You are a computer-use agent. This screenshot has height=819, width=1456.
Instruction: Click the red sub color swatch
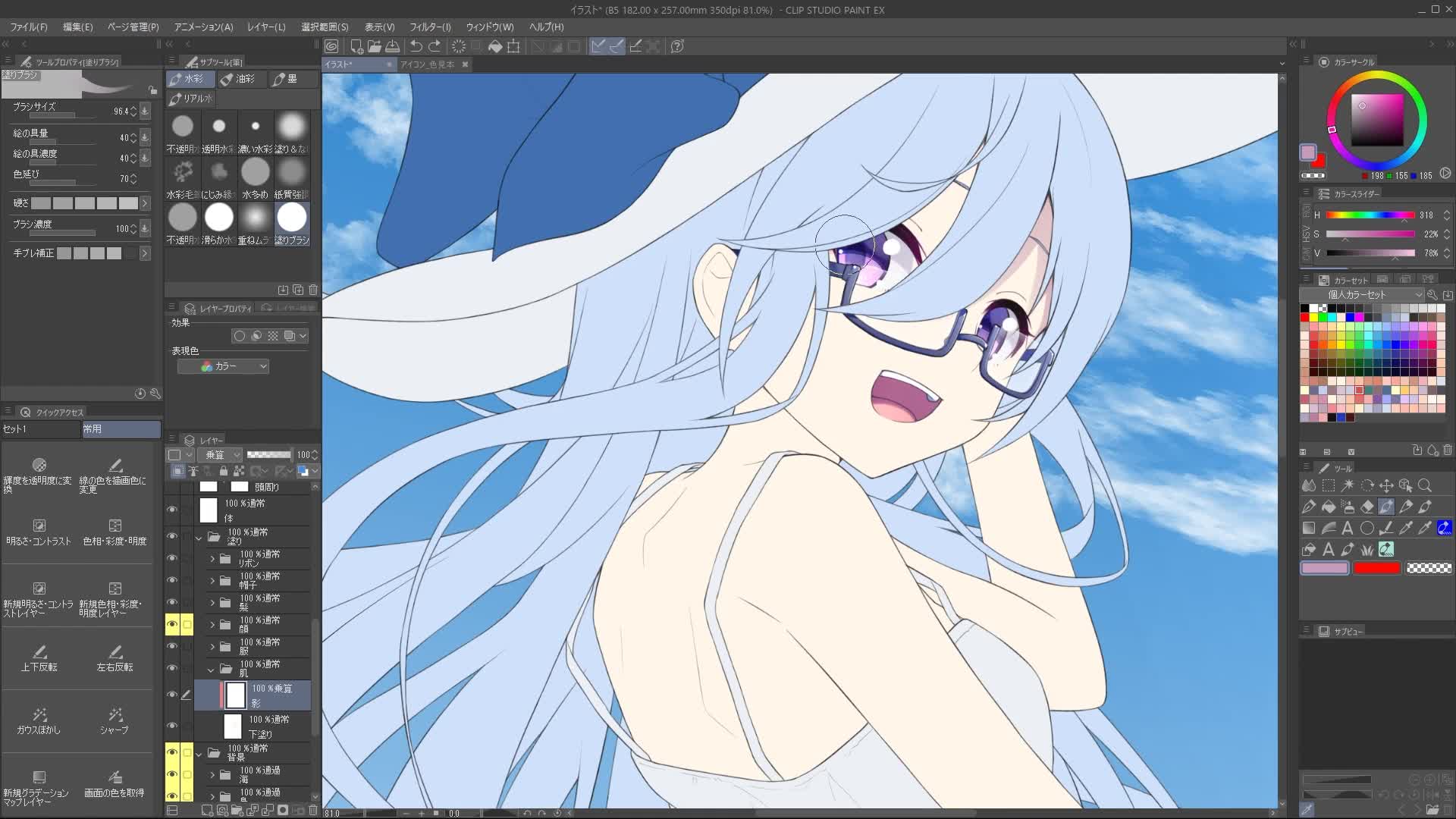1376,568
